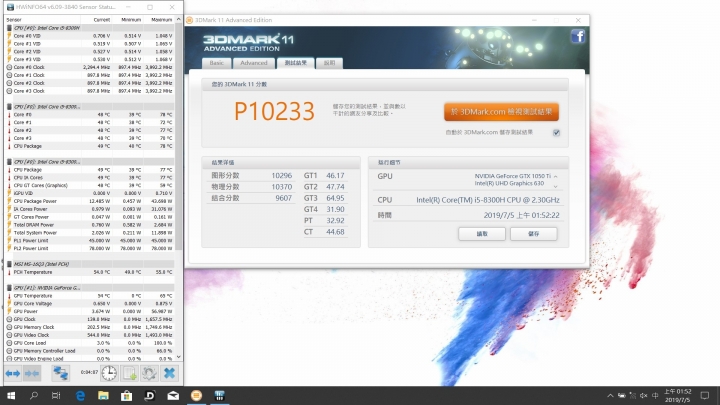Click the orange view results on 3DMark.com button
This screenshot has height=405, width=720.
pos(501,112)
